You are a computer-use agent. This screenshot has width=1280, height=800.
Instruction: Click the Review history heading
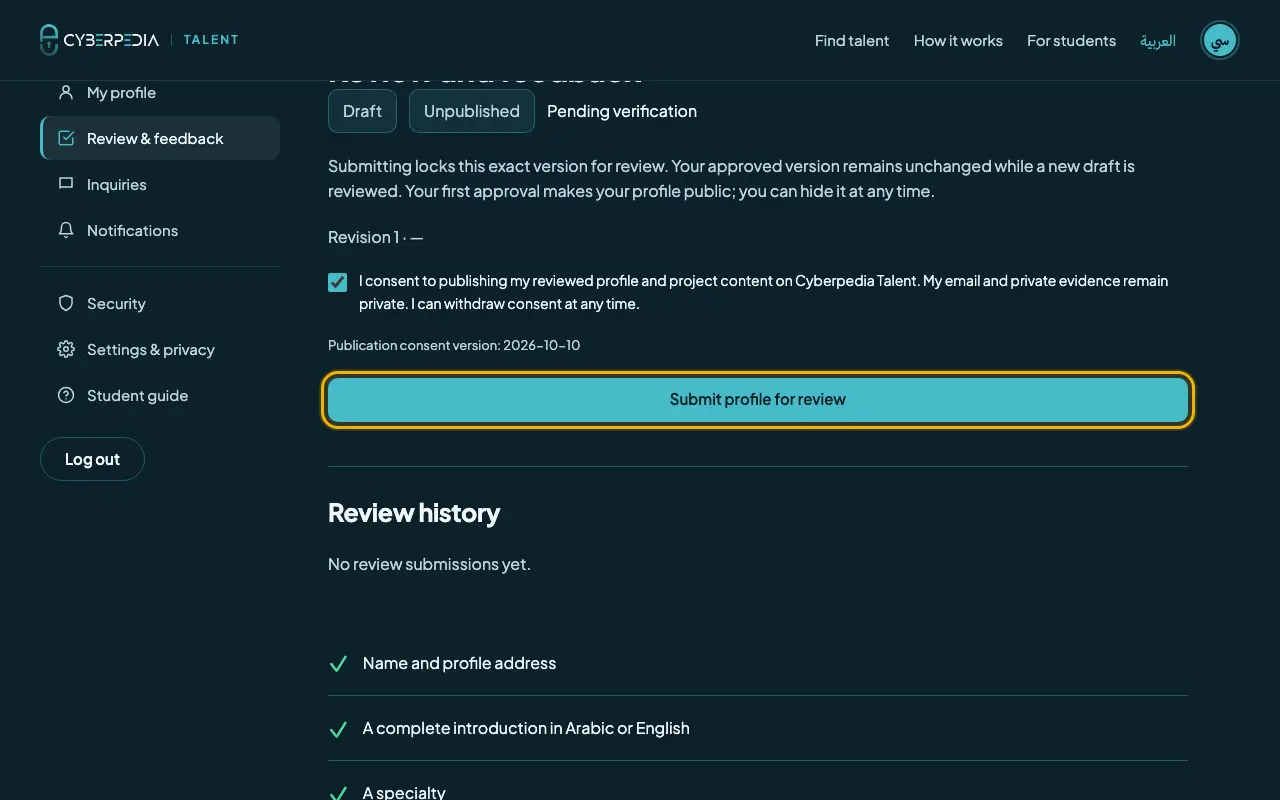click(414, 513)
